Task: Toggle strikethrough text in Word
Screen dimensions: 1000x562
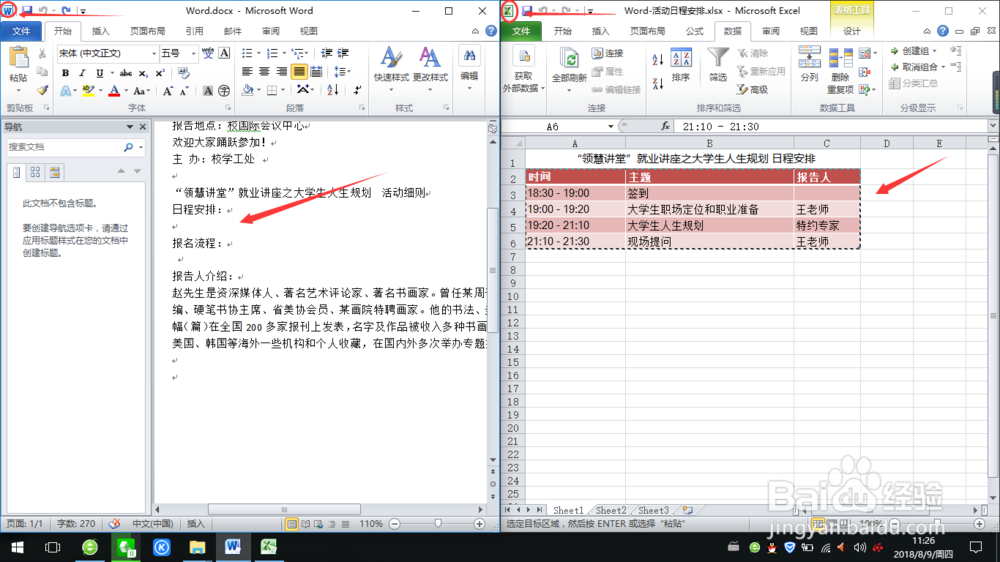Action: pyautogui.click(x=126, y=73)
